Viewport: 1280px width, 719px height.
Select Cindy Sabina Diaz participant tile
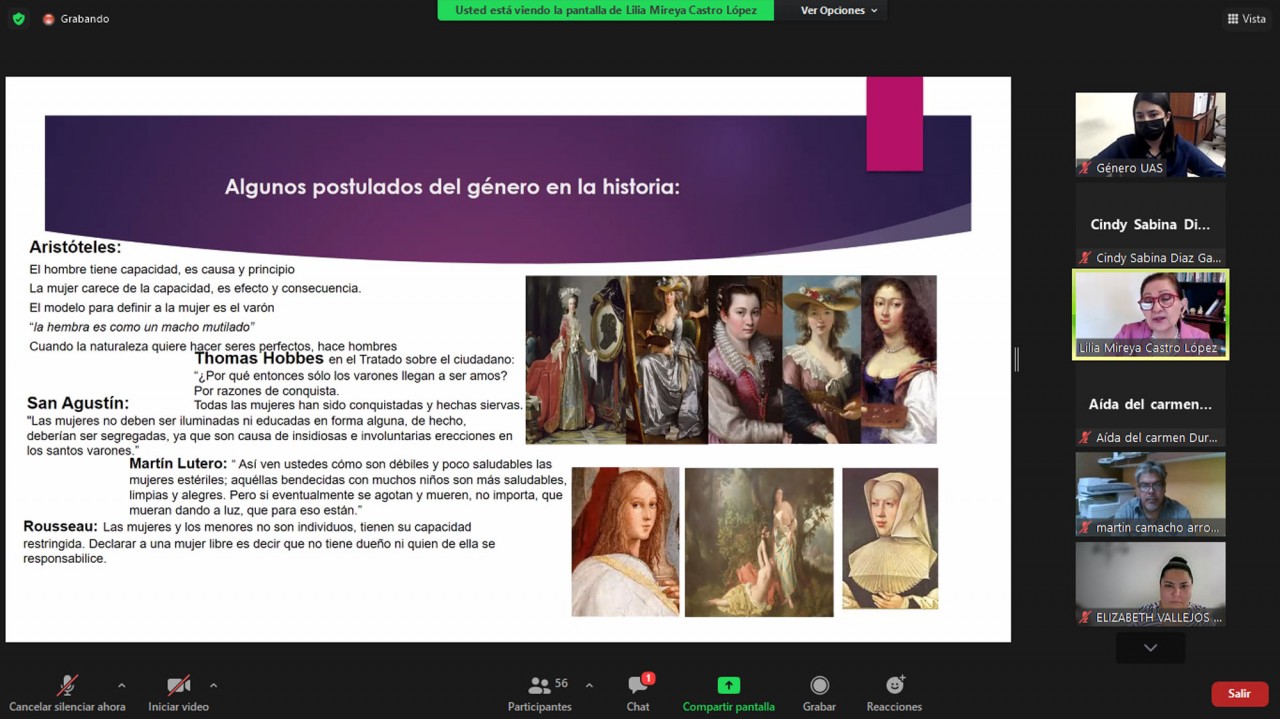click(1150, 225)
